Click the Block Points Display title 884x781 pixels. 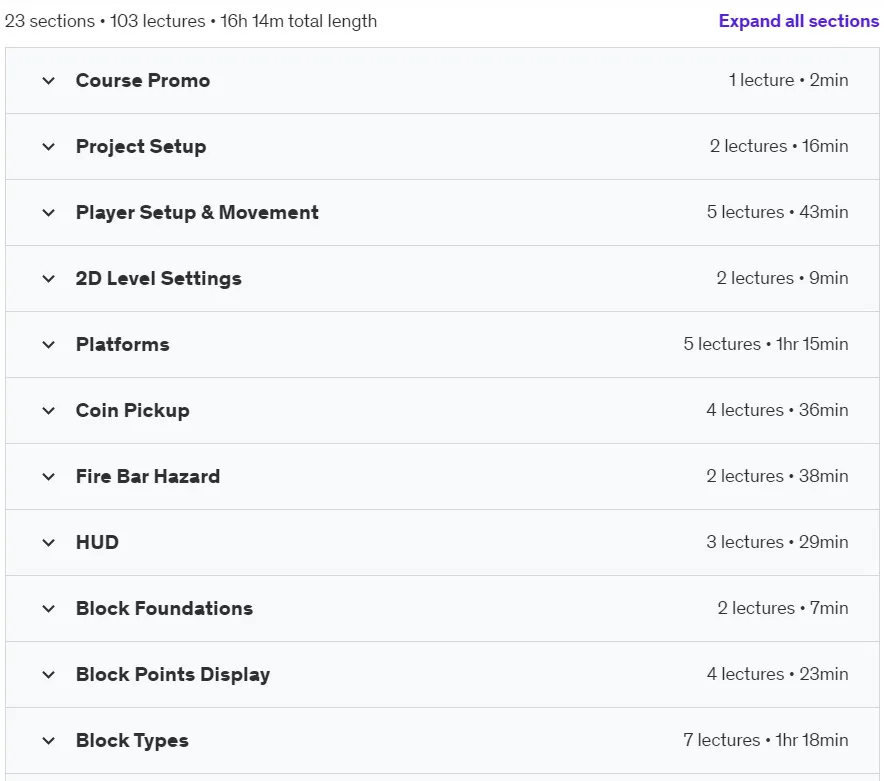pos(173,674)
